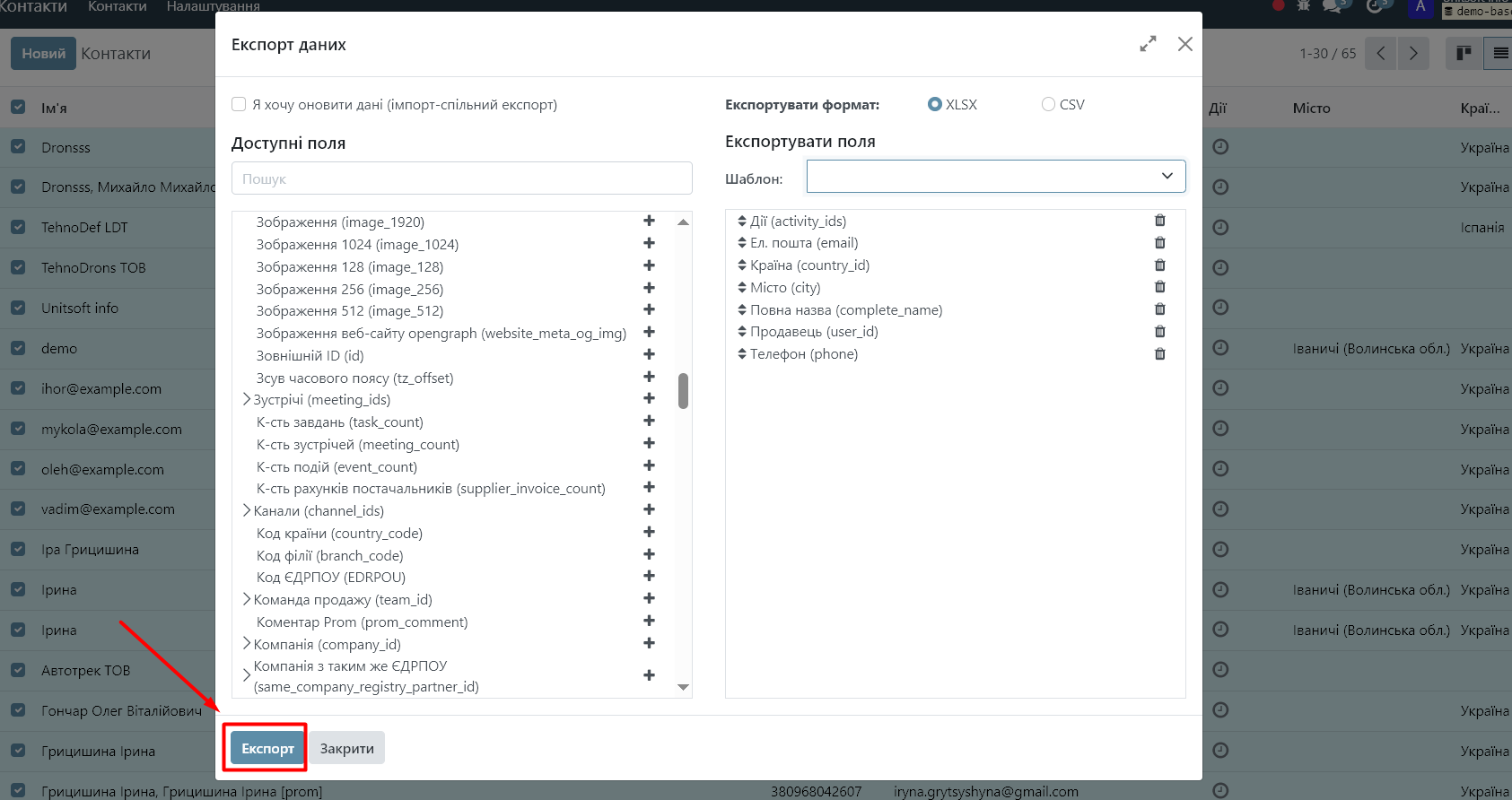Delete Телефон (phone) from export fields
The height and width of the screenshot is (800, 1512).
[1159, 354]
